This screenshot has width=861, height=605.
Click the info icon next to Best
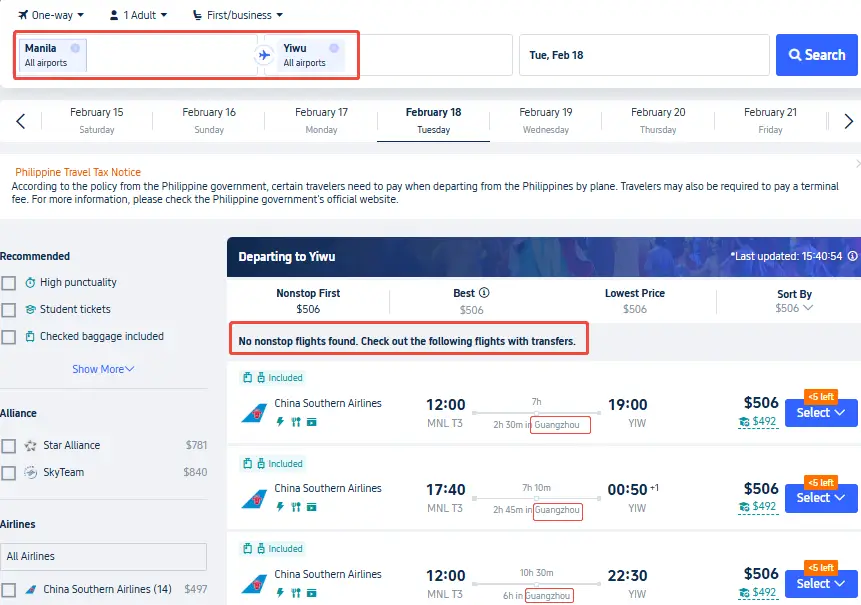[x=485, y=293]
